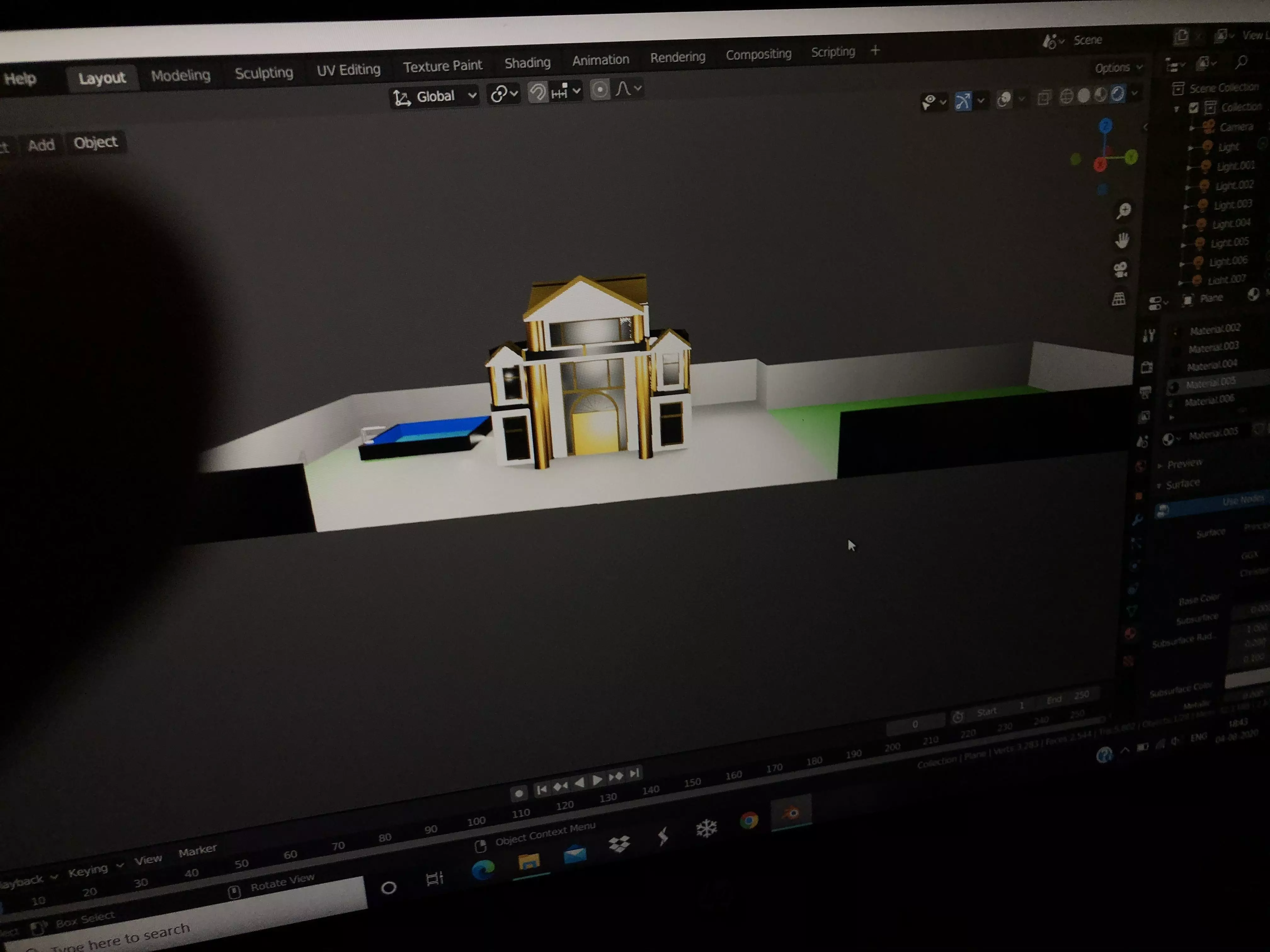The width and height of the screenshot is (1270, 952).
Task: Click proportional editing circle icon
Action: tap(599, 90)
